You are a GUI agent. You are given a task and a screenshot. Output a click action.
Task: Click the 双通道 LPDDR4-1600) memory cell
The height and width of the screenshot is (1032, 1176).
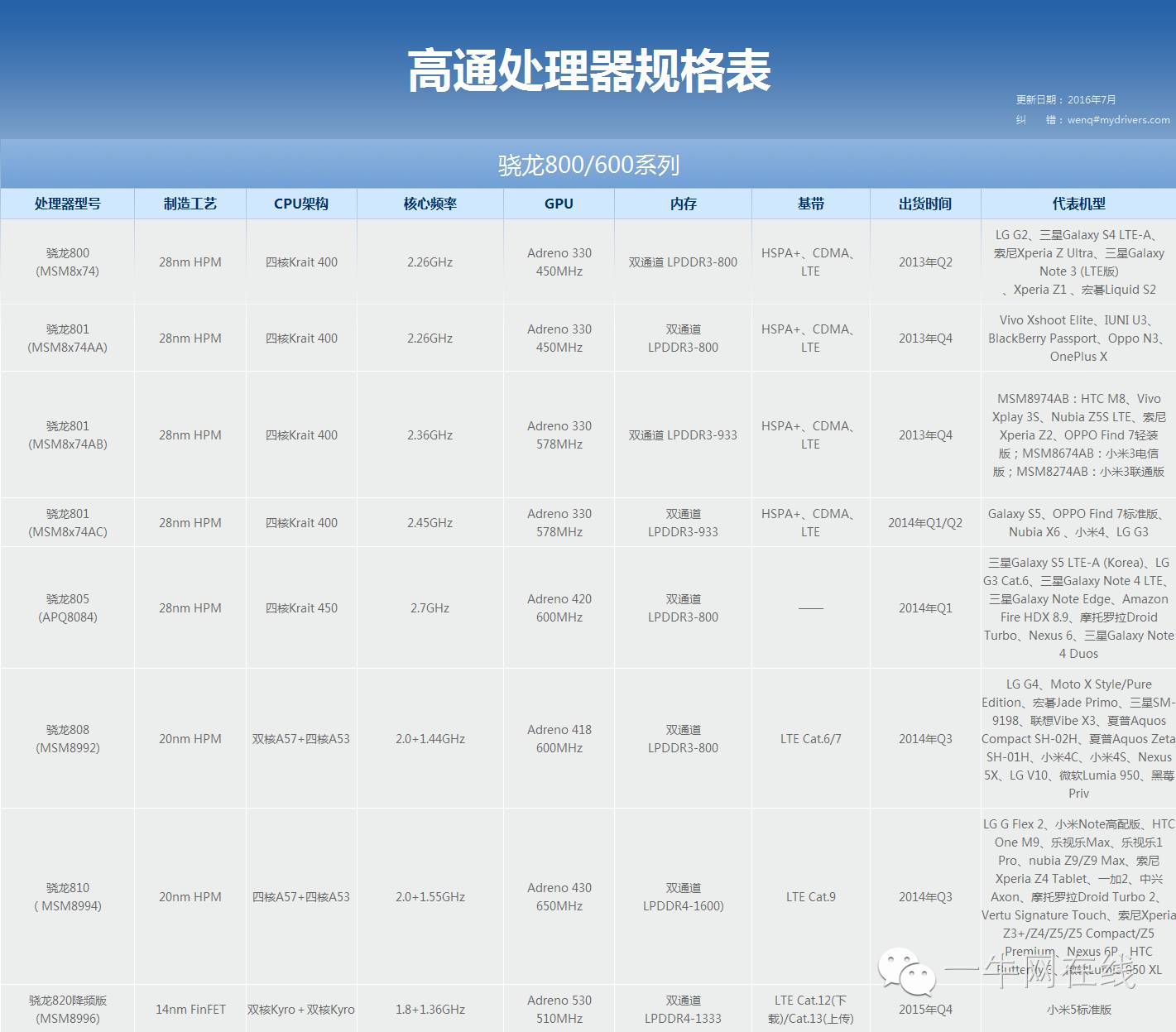point(683,897)
